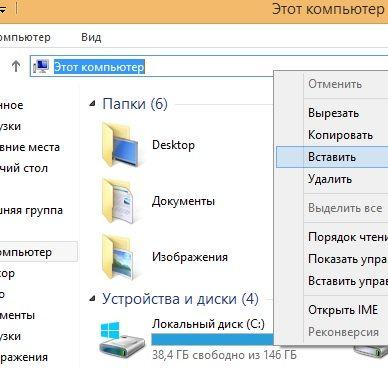Open the quick access toolbar dropdown arrow
Viewport: 388px width, 368px height.
click(x=3, y=10)
